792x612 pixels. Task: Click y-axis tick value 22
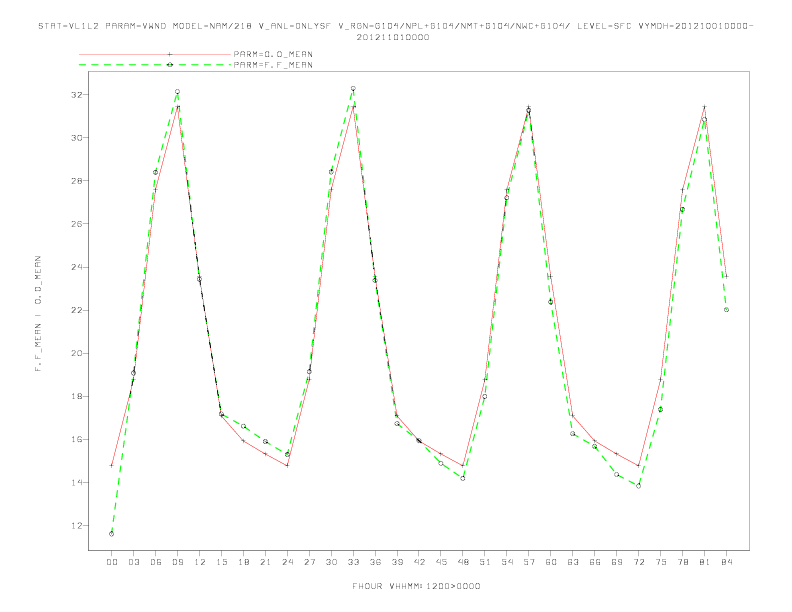[76, 310]
